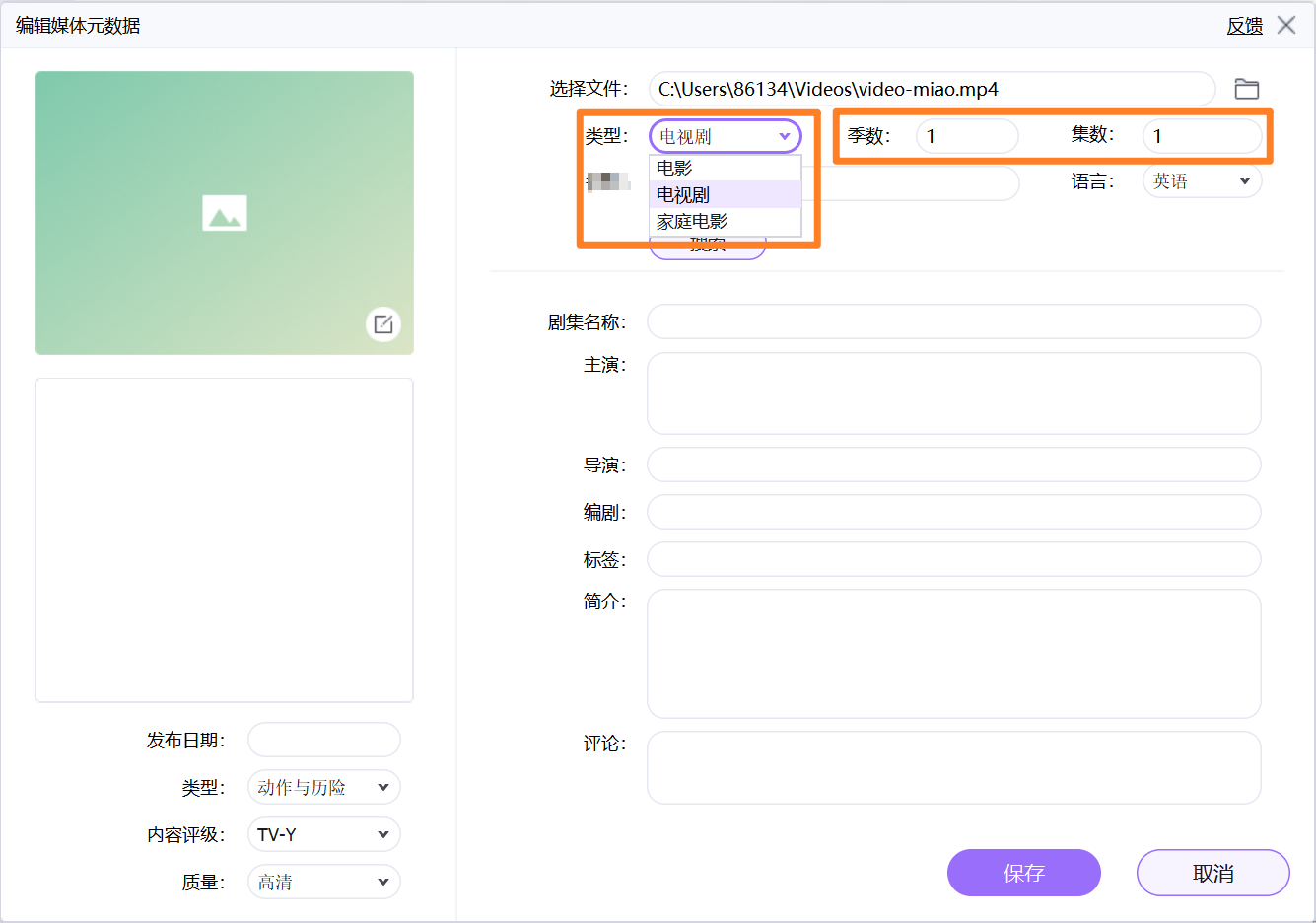Click the 保存 save button
This screenshot has height=923, width=1316.
click(1023, 873)
